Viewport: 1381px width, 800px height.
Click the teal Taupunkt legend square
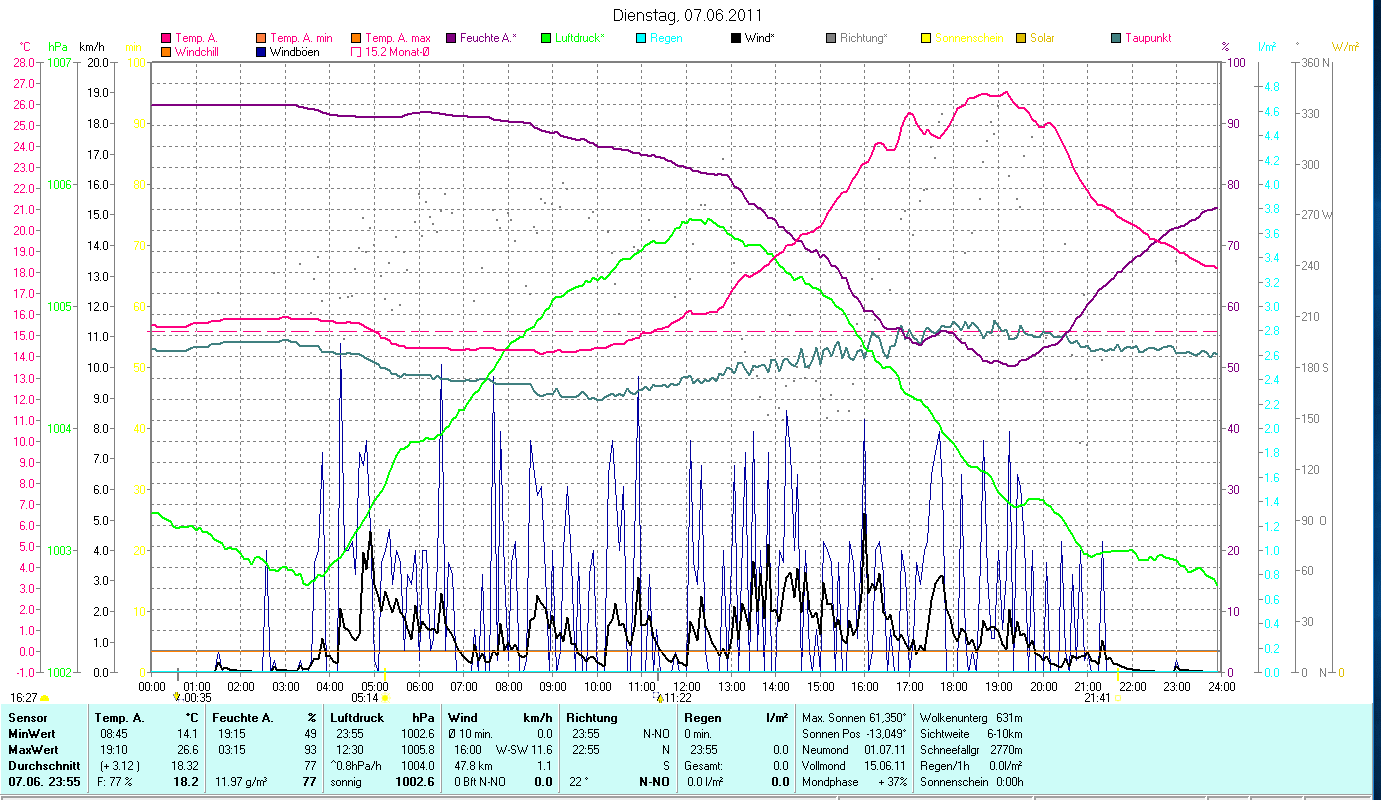pyautogui.click(x=1116, y=38)
